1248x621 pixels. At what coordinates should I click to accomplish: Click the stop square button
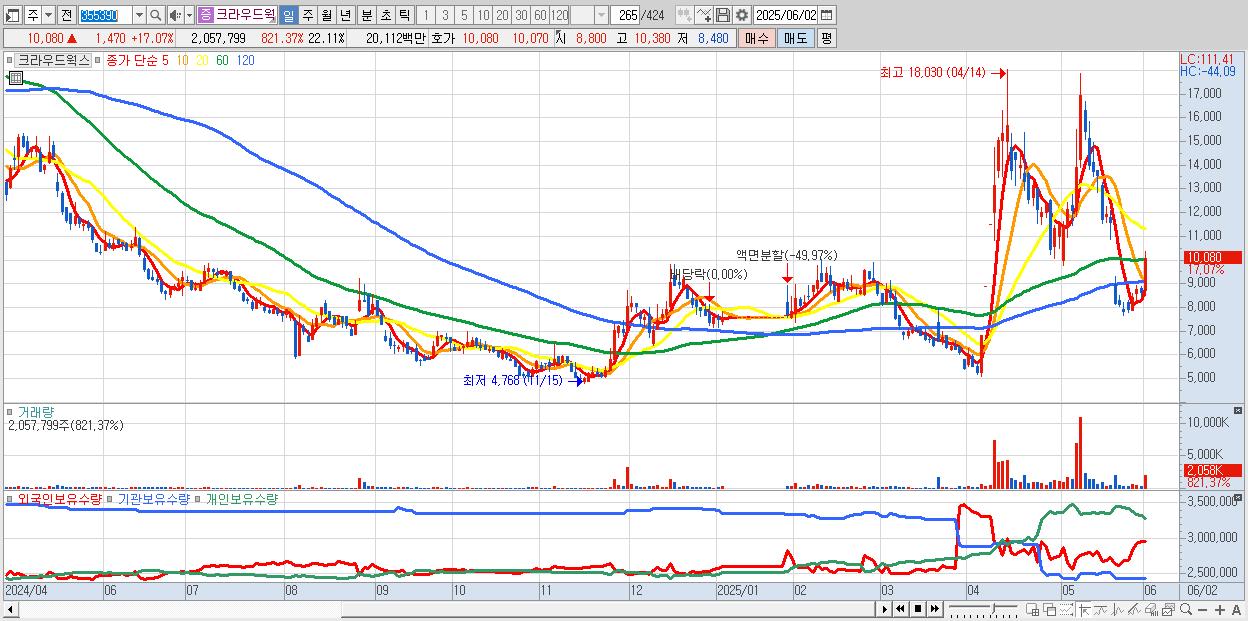[918, 609]
